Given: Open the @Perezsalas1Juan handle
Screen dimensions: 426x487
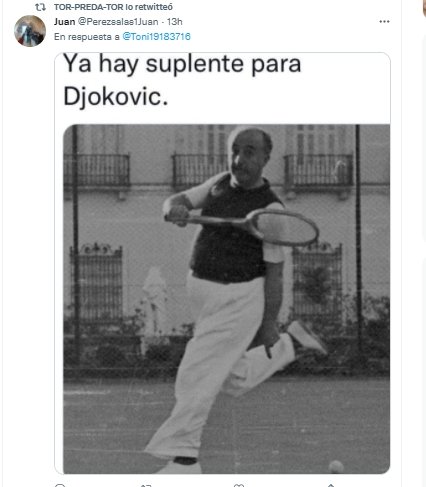Looking at the screenshot, I should click(x=118, y=22).
